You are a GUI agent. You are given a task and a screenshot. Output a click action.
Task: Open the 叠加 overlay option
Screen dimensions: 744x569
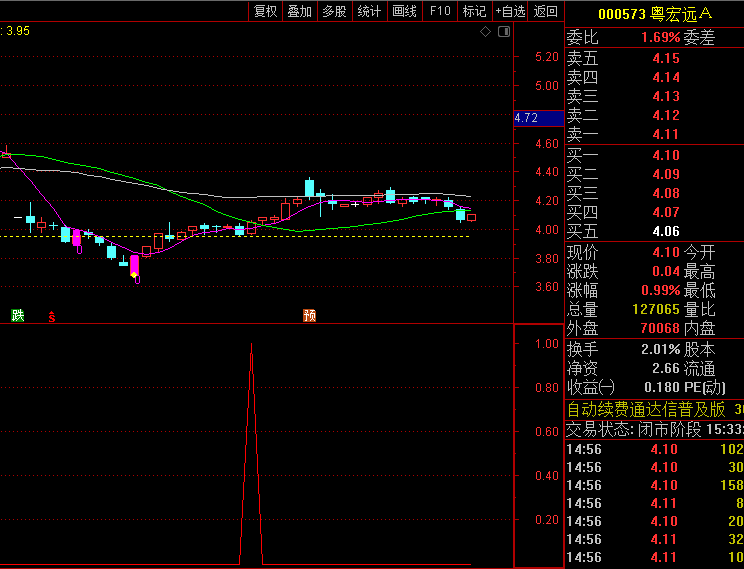click(x=299, y=11)
